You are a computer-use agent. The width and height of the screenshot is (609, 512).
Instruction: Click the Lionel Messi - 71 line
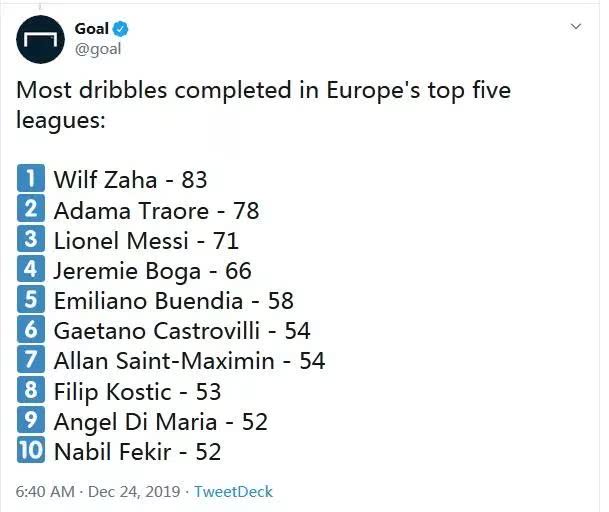[x=146, y=240]
